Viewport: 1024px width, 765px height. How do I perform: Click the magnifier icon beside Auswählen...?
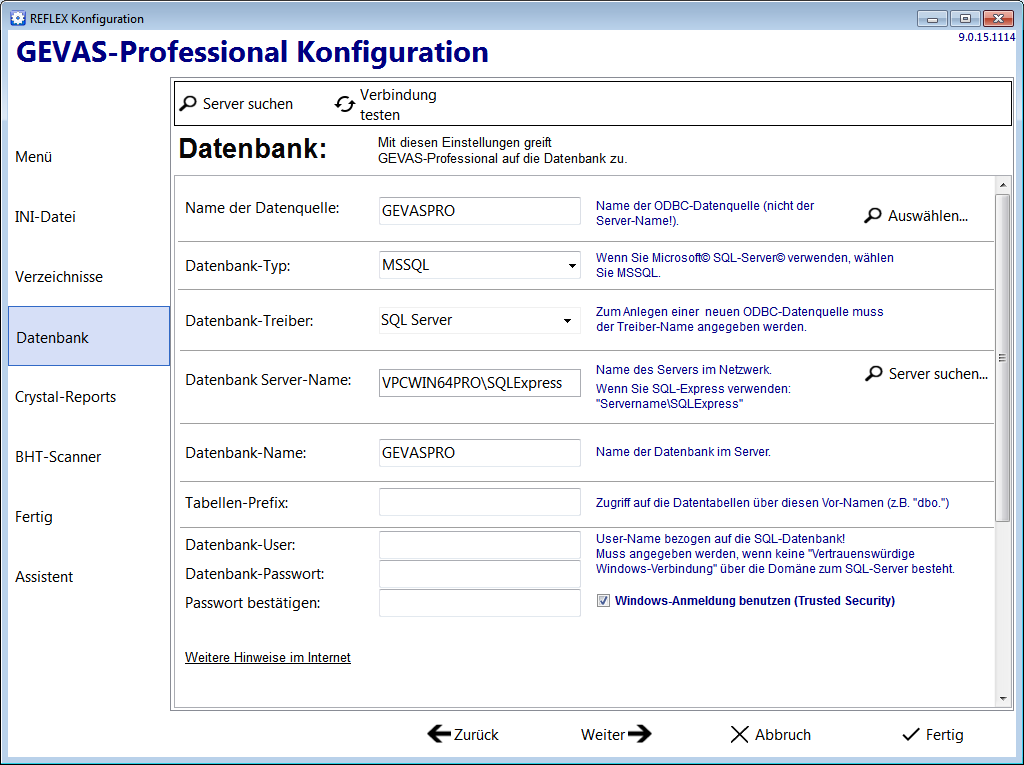872,216
